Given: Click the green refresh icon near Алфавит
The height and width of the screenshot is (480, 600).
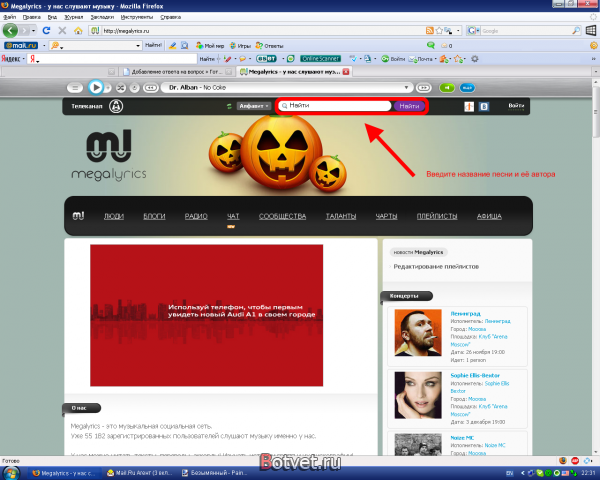Looking at the screenshot, I should pos(229,106).
